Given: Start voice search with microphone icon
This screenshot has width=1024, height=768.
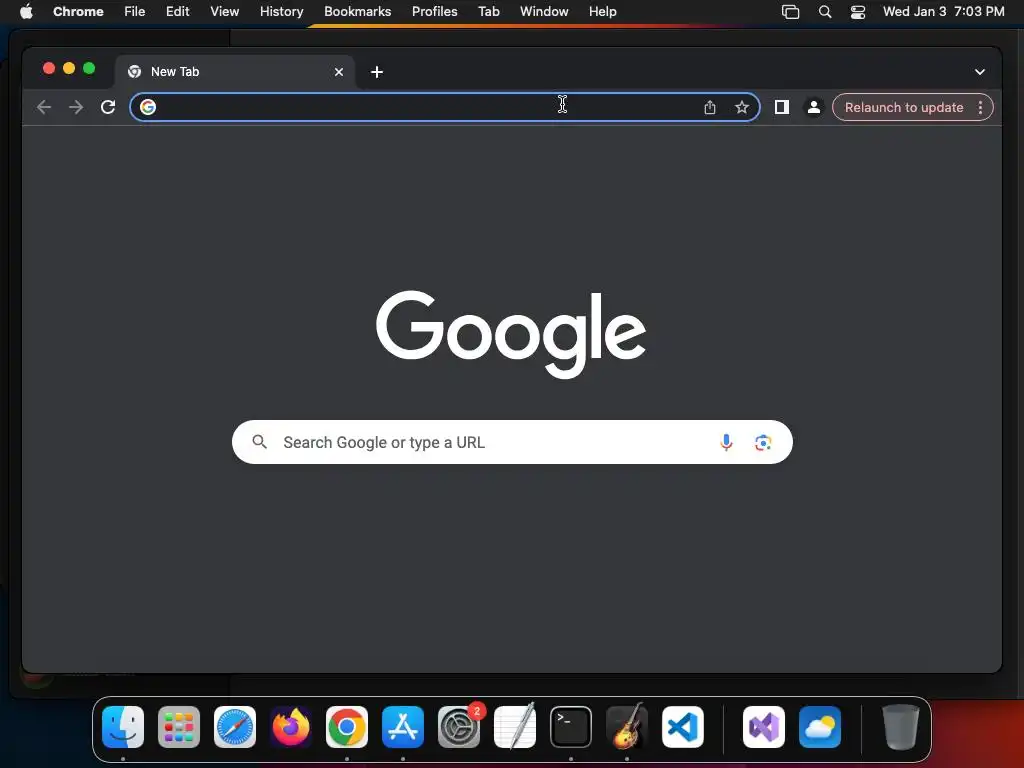Looking at the screenshot, I should point(726,442).
